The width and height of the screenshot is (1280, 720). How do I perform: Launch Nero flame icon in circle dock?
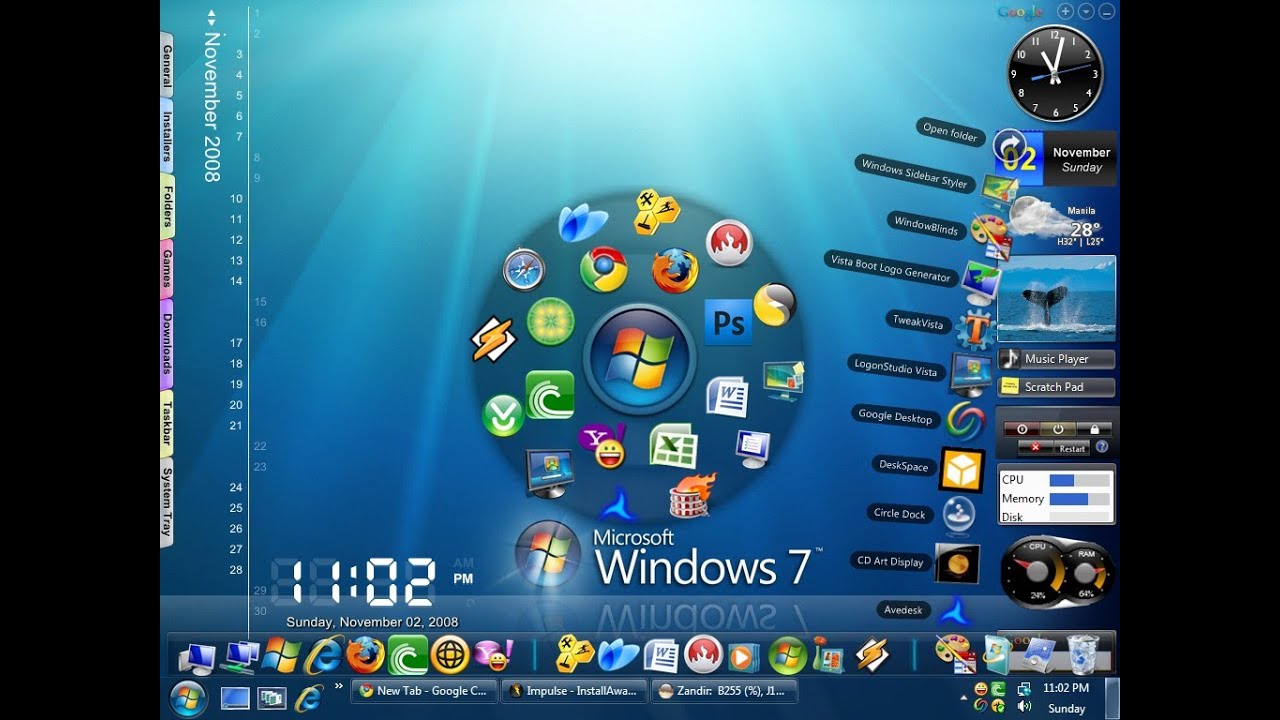click(729, 243)
